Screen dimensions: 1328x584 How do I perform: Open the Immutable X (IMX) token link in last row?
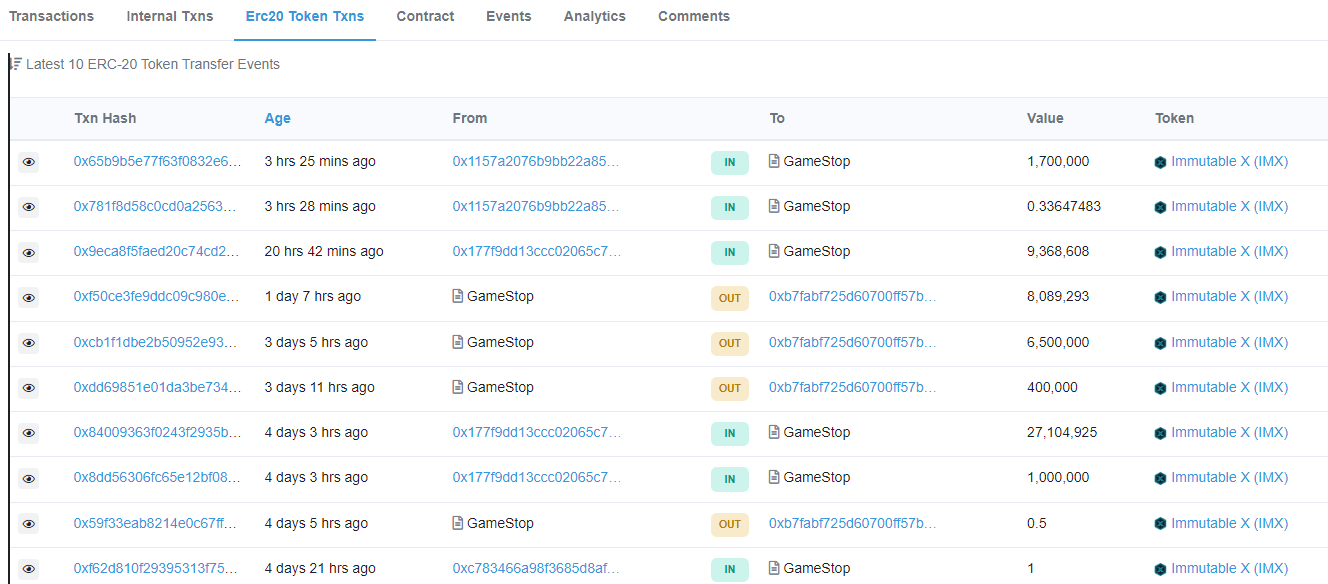tap(1229, 568)
